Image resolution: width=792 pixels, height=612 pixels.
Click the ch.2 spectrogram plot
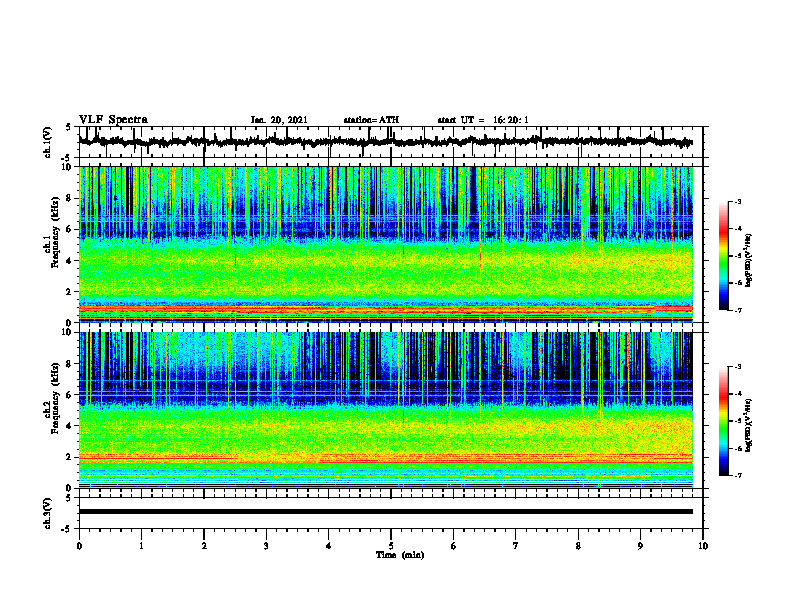point(385,410)
